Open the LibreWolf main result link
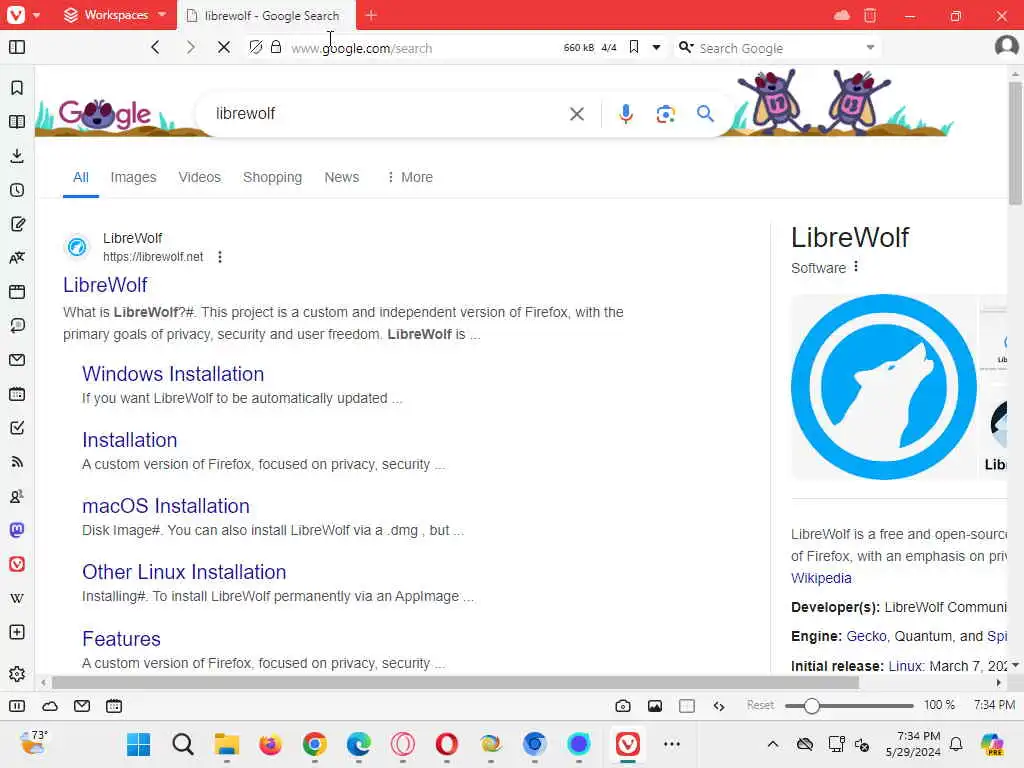The image size is (1024, 768). pos(105,285)
